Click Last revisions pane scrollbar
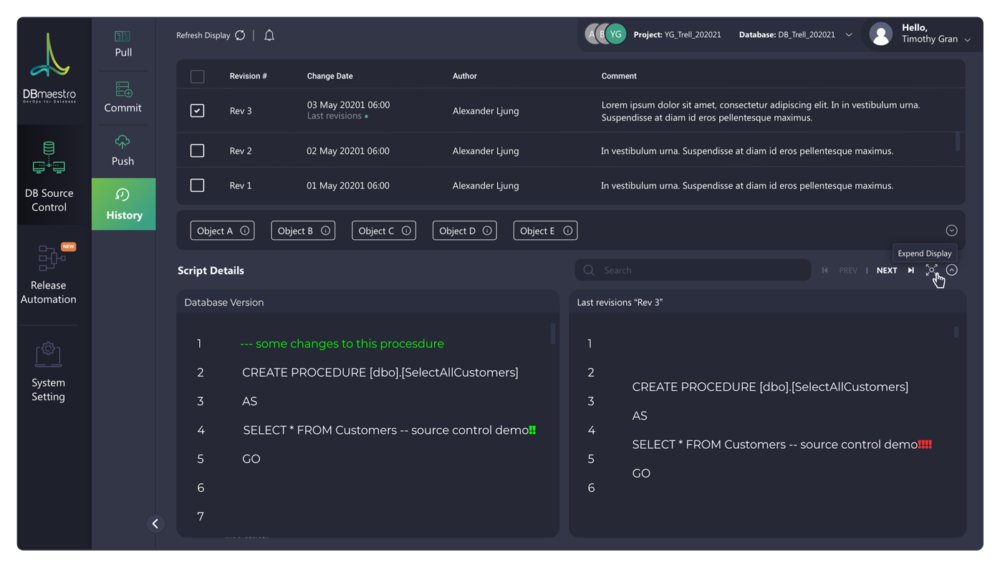The image size is (1000, 567). [x=956, y=332]
